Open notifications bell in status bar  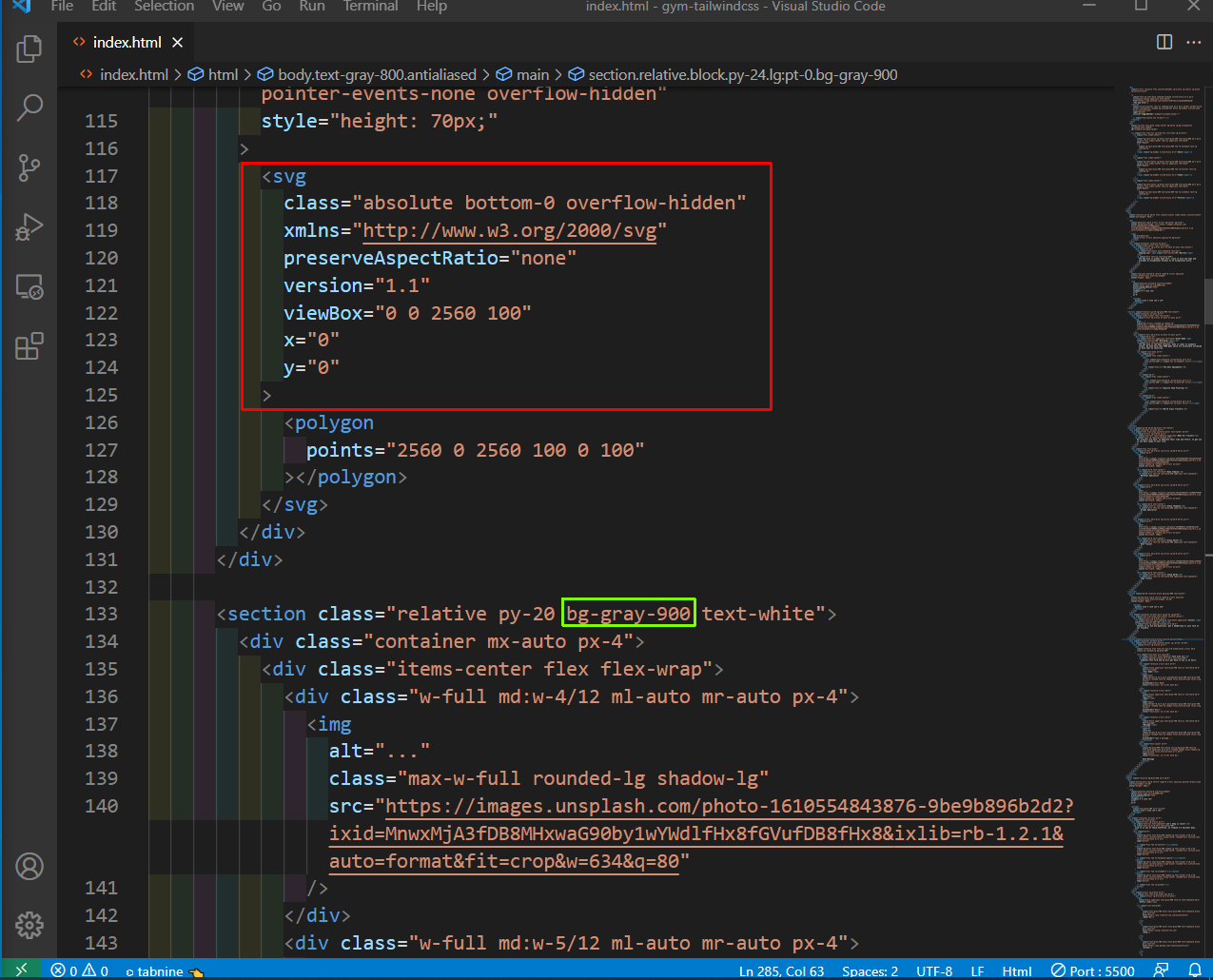[1195, 971]
